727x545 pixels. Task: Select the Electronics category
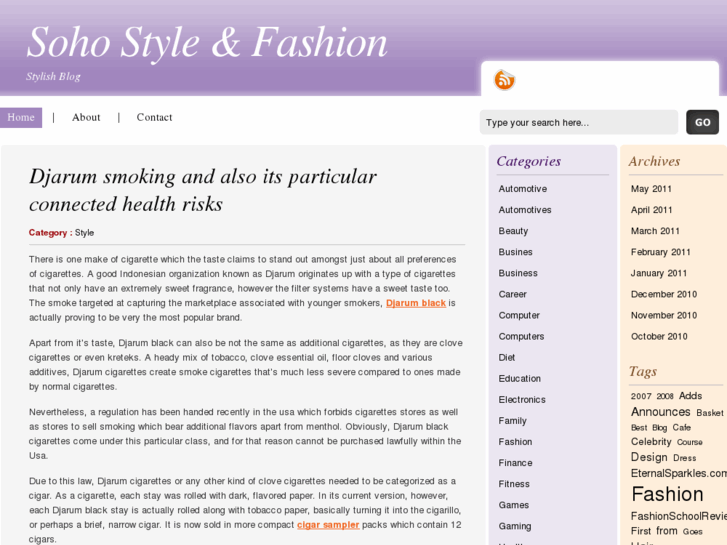point(522,400)
